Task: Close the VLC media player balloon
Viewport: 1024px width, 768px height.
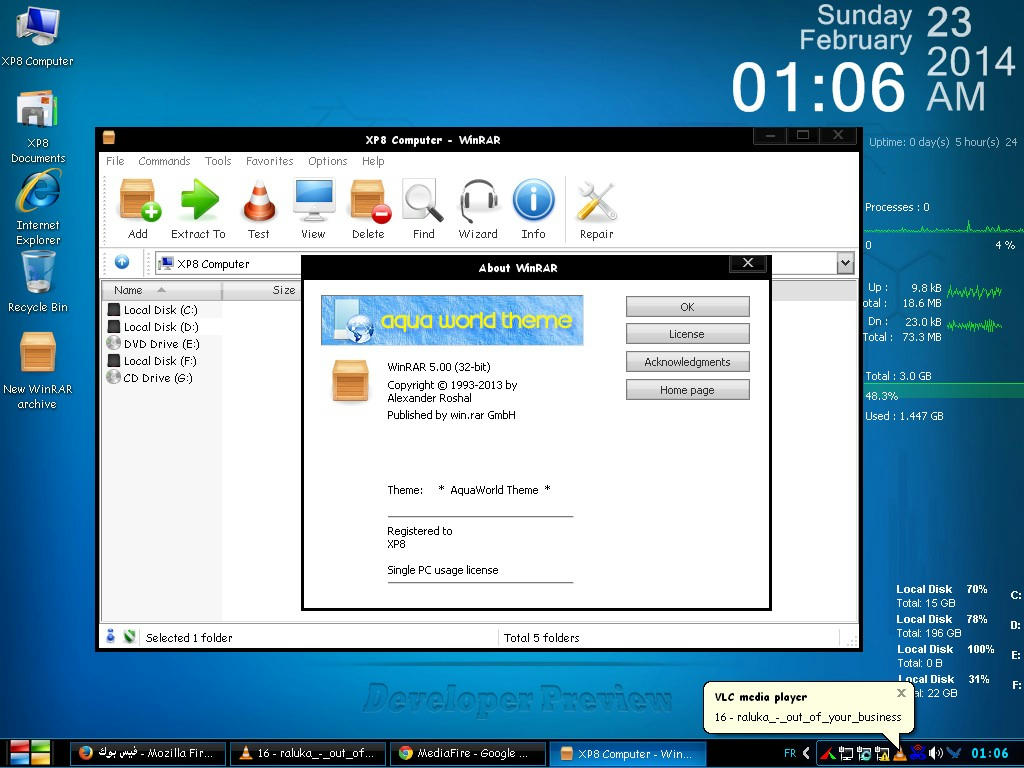Action: pyautogui.click(x=901, y=693)
